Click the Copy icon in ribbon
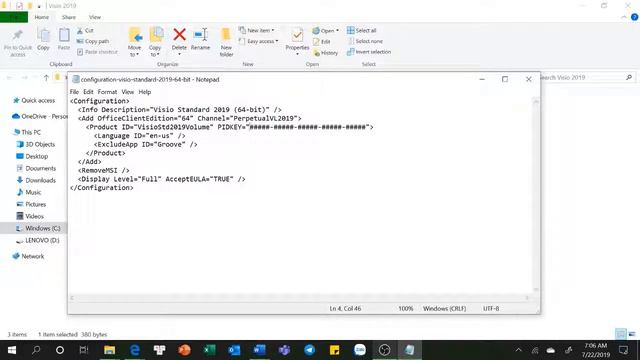The width and height of the screenshot is (640, 360). (43, 35)
